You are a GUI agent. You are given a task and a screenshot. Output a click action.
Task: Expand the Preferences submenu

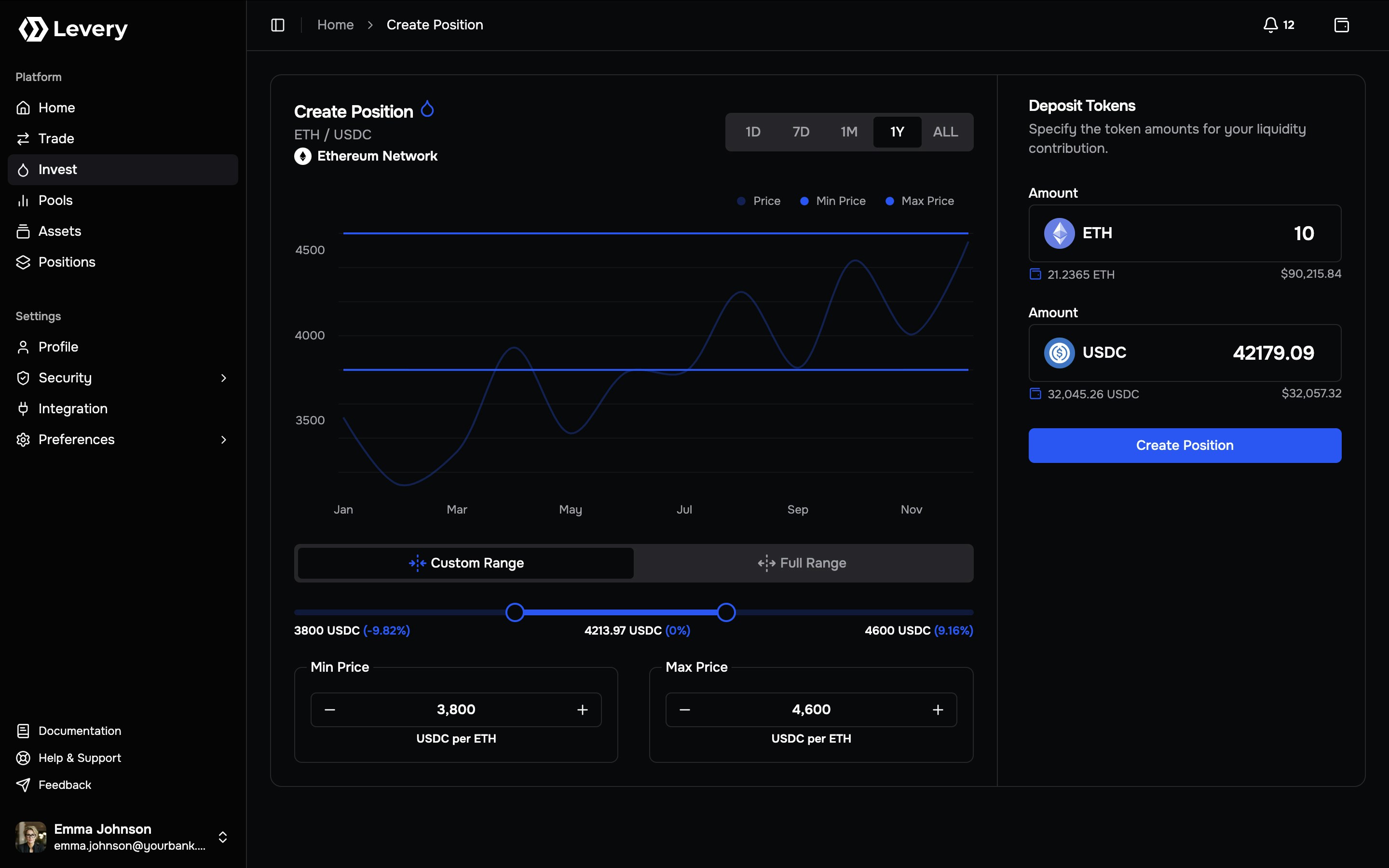tap(223, 439)
